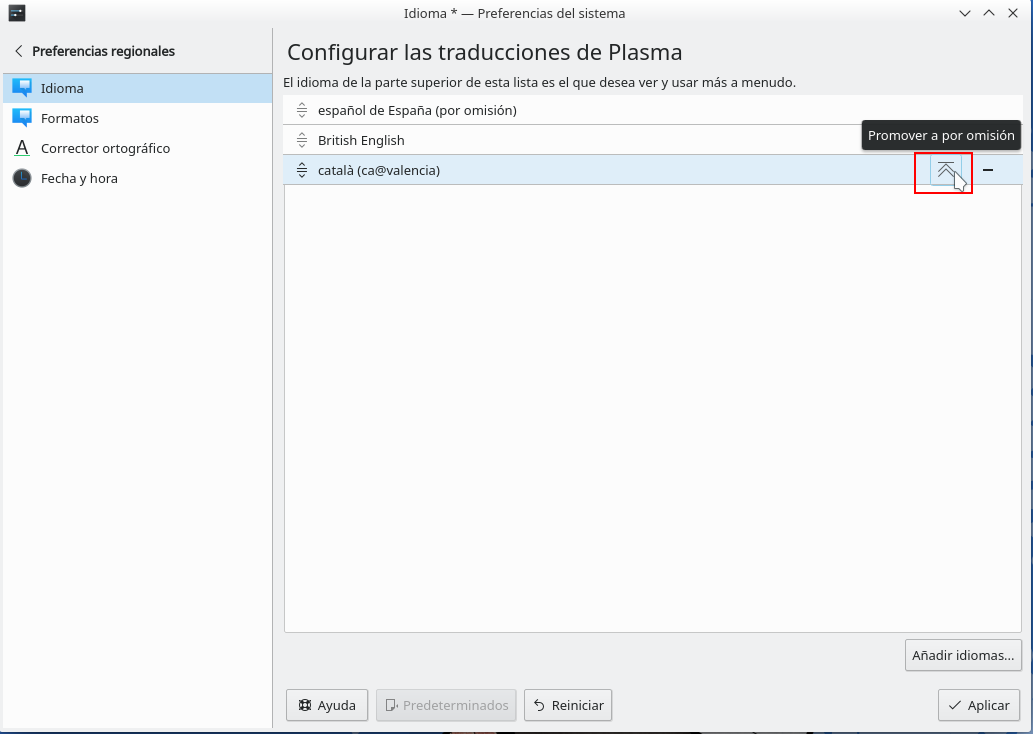This screenshot has height=734, width=1033.
Task: Open help via the Ayuda button
Action: click(x=327, y=705)
